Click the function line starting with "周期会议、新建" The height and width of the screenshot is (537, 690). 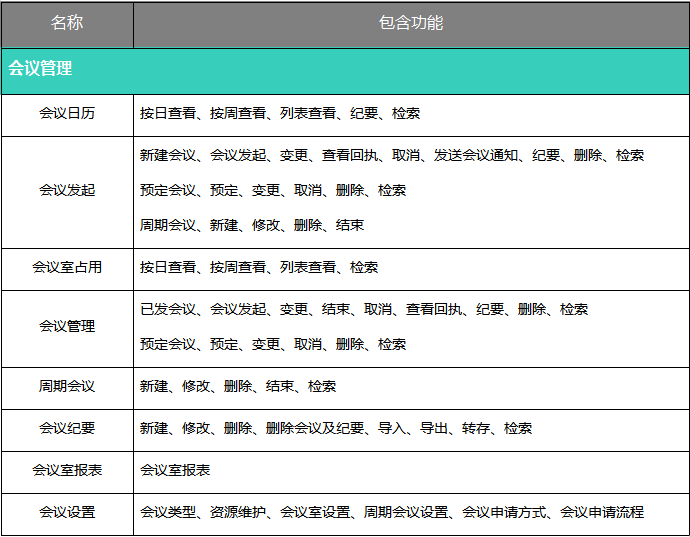pyautogui.click(x=252, y=225)
